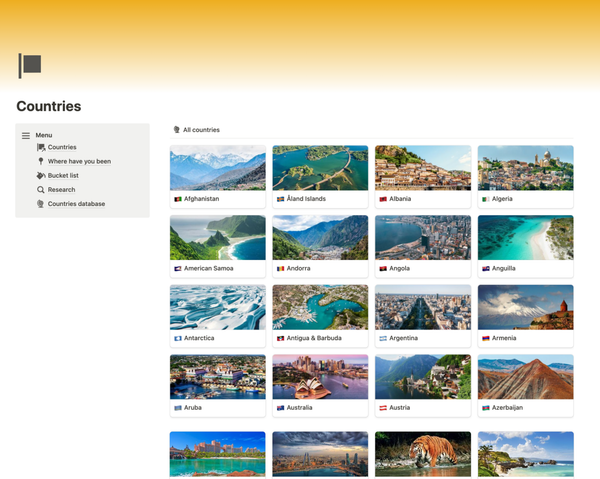The width and height of the screenshot is (600, 479).
Task: Click the Australia flag icon
Action: click(x=280, y=408)
